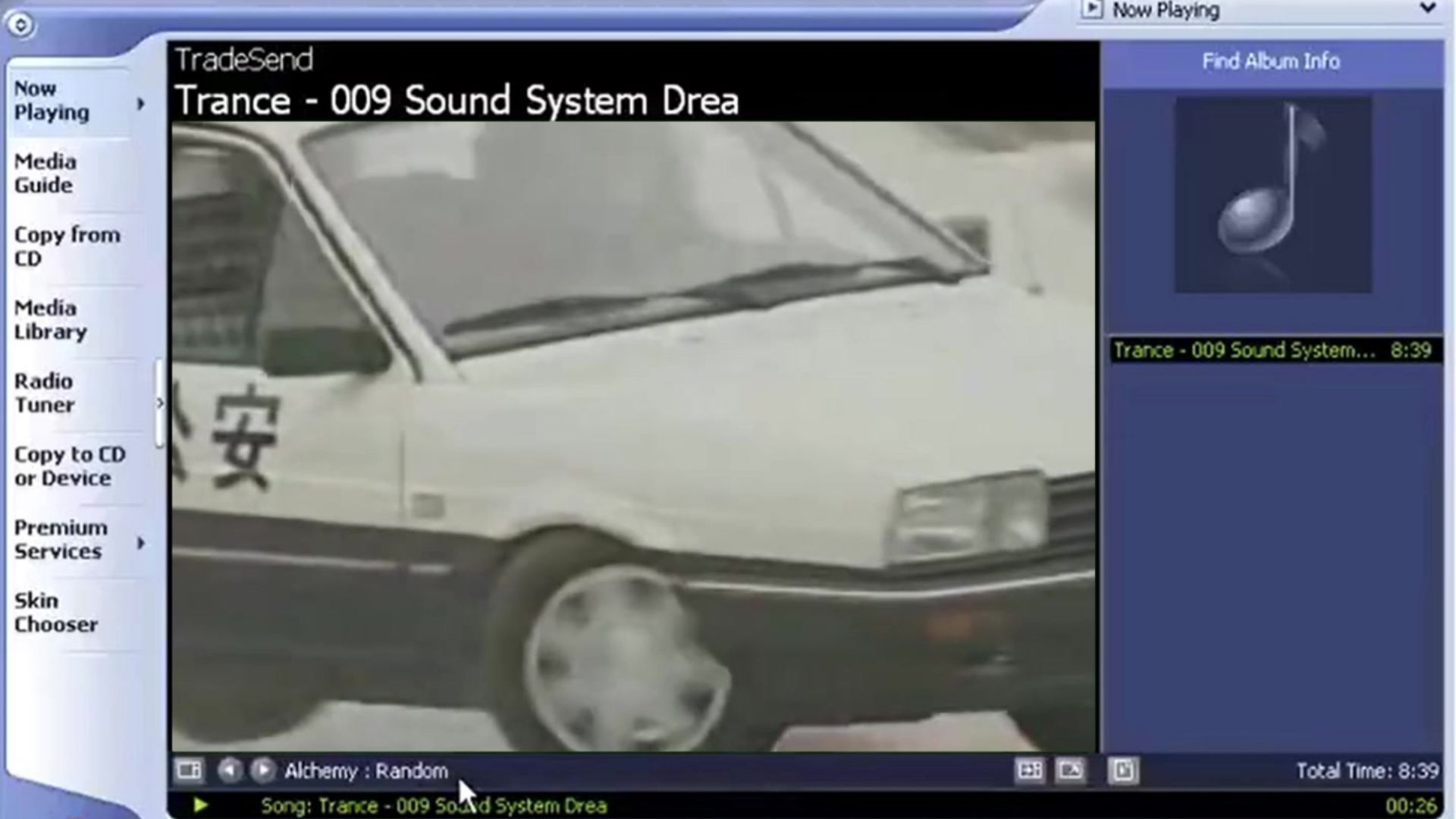1456x819 pixels.
Task: Go to the previous visualization
Action: click(229, 770)
